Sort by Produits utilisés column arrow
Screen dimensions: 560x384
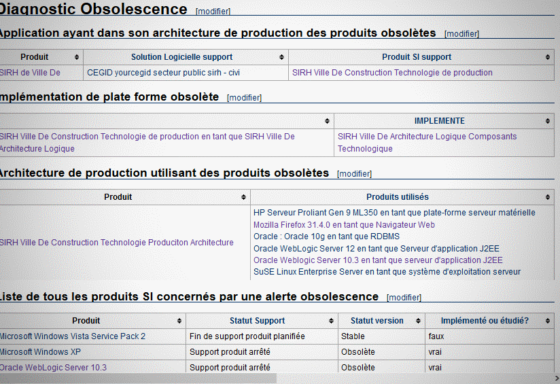click(x=548, y=197)
